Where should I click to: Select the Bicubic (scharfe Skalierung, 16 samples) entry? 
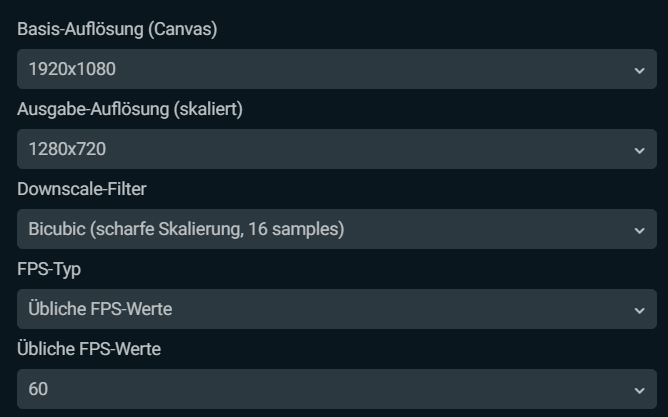pyautogui.click(x=186, y=230)
